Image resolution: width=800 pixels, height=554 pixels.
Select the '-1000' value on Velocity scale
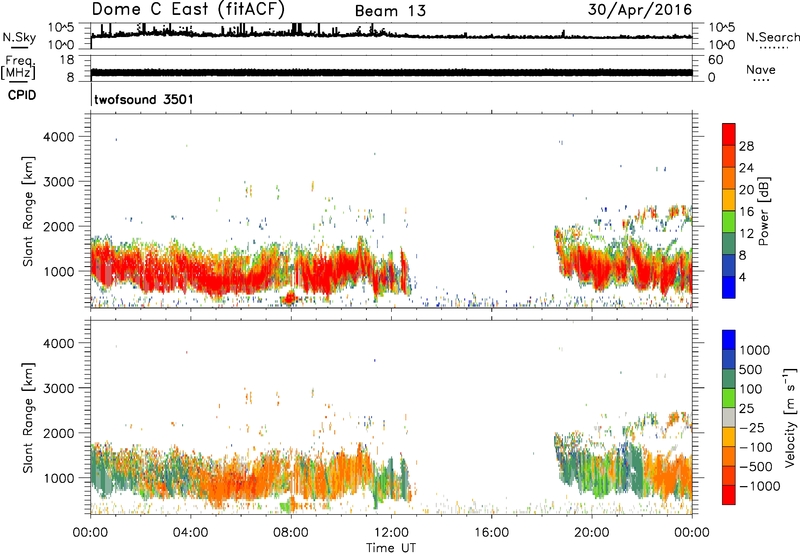pos(759,486)
